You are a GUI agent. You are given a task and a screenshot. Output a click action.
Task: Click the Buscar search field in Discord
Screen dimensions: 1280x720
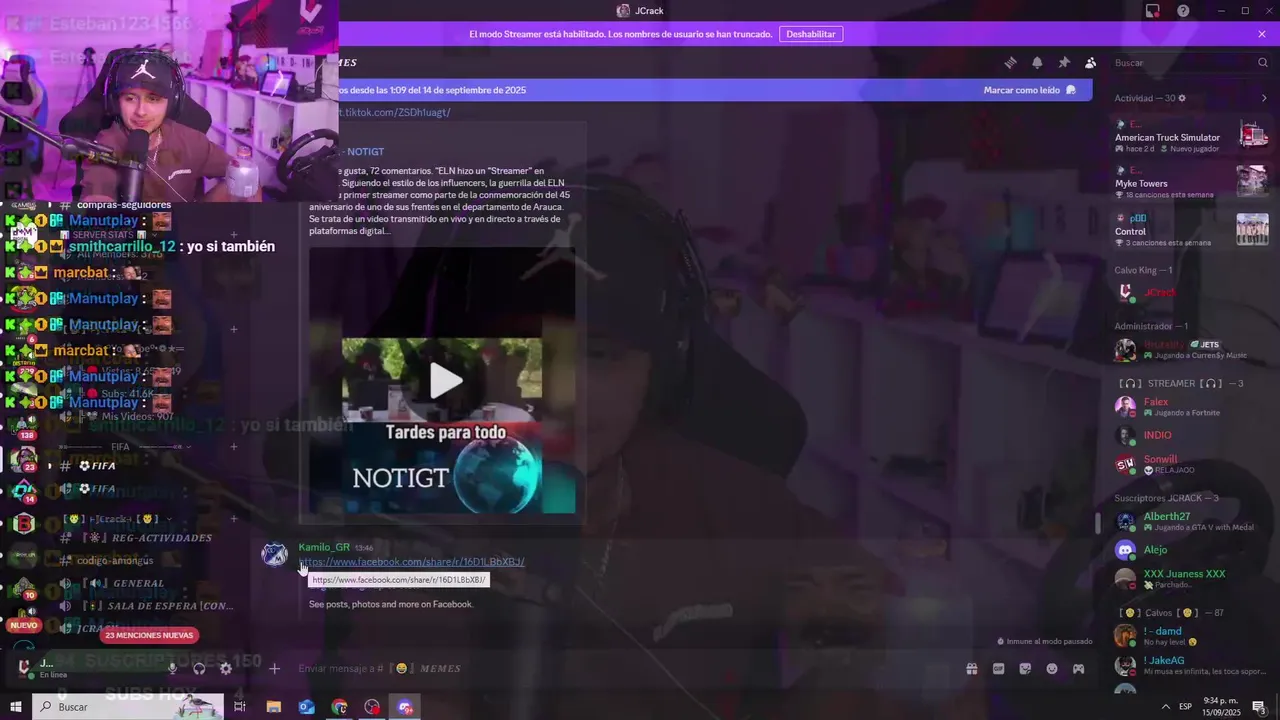(1190, 63)
